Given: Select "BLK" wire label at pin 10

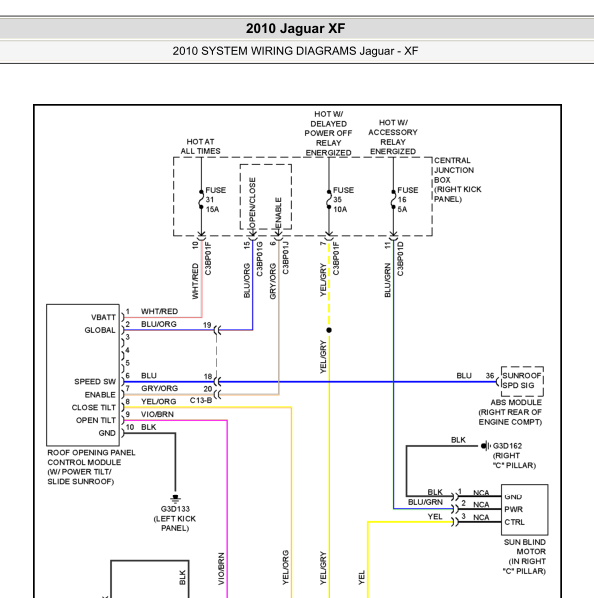Looking at the screenshot, I should 149,427.
